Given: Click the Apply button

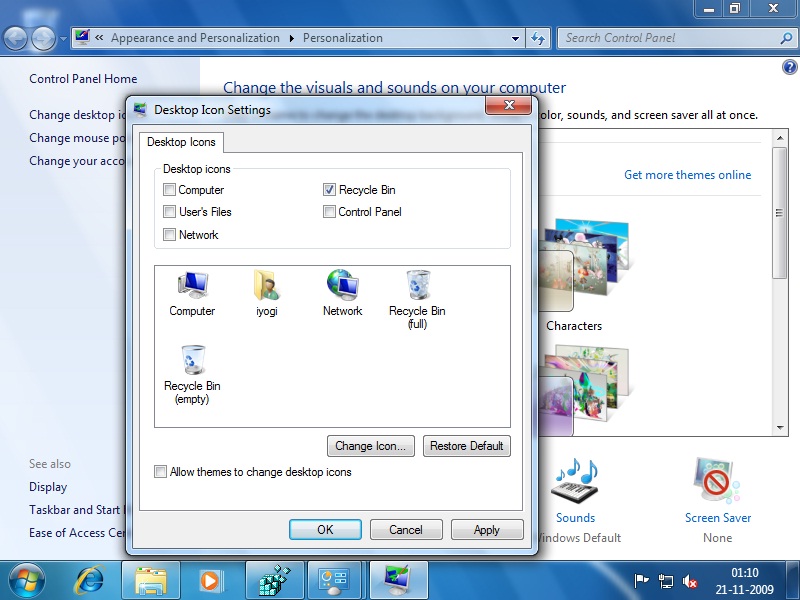Looking at the screenshot, I should (487, 530).
